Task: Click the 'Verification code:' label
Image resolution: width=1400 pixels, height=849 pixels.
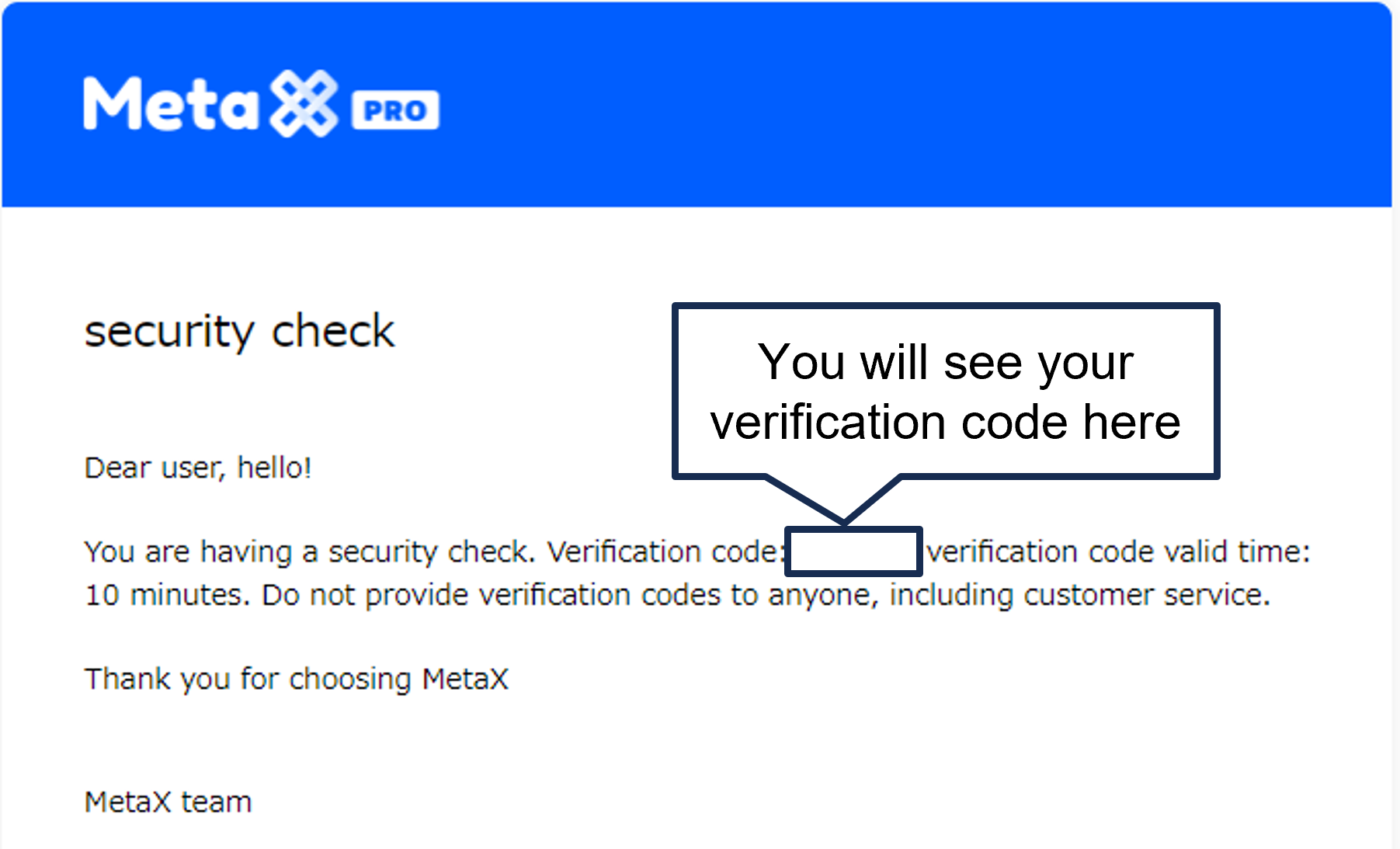Action: point(664,552)
